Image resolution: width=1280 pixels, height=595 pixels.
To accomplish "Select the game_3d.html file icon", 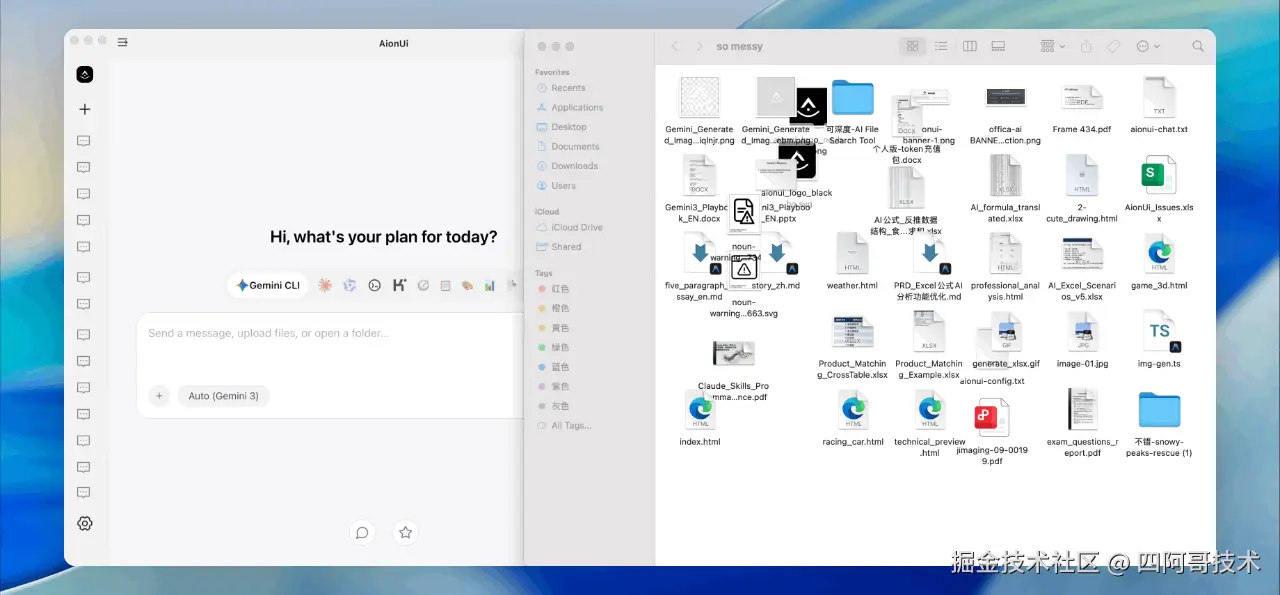I will tap(1159, 254).
